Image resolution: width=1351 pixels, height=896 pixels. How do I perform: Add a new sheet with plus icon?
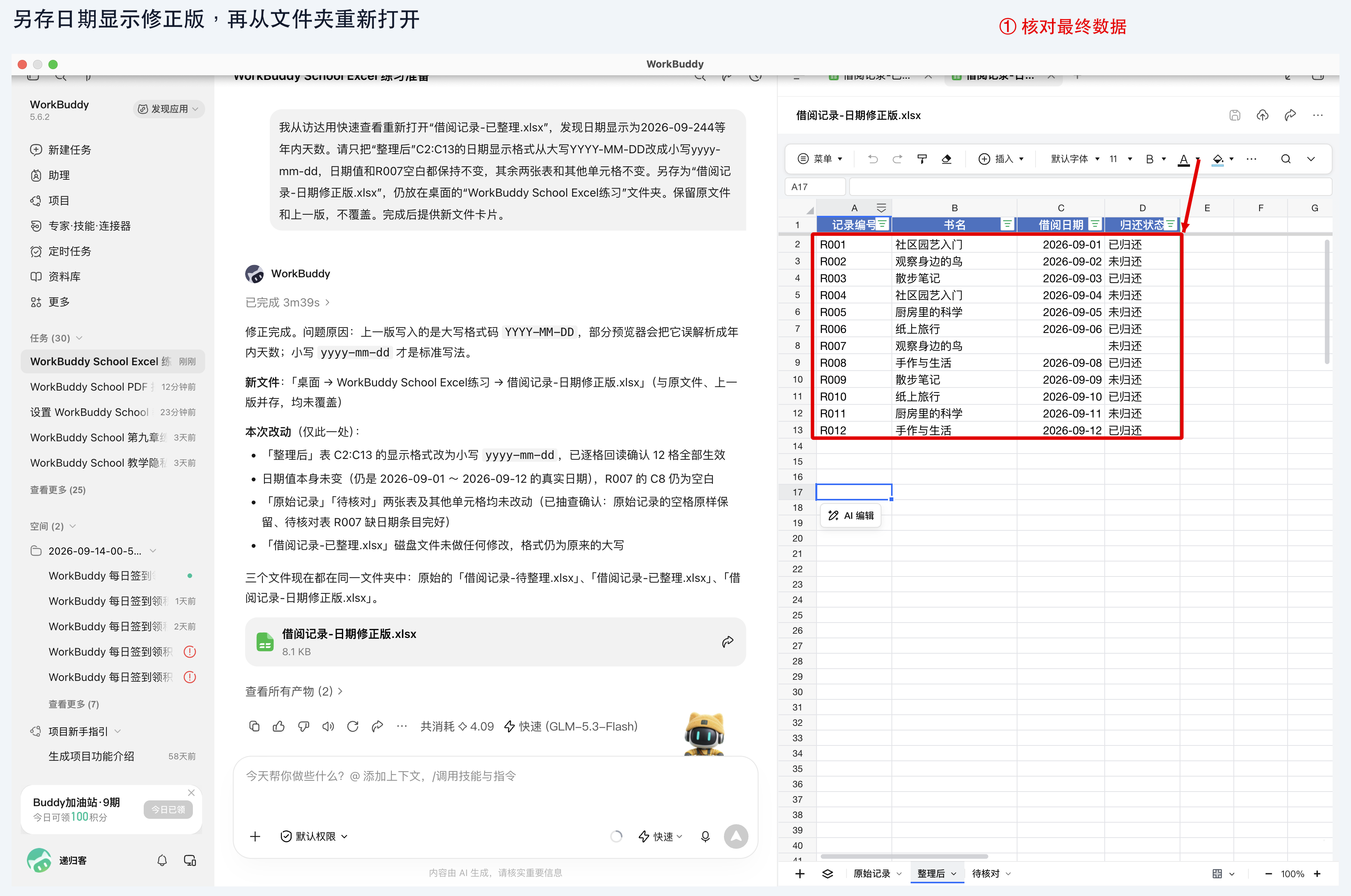click(x=800, y=873)
